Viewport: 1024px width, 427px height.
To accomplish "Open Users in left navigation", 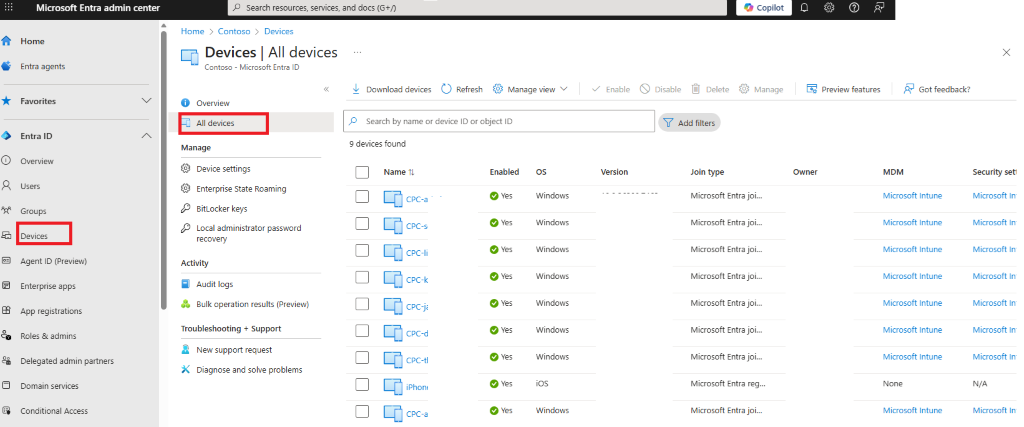I will pyautogui.click(x=30, y=186).
